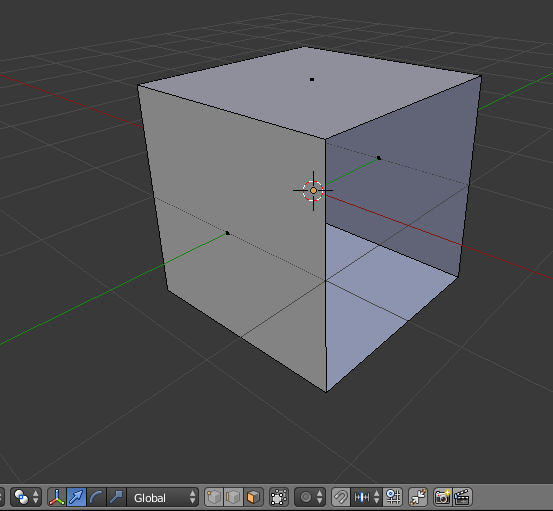Toggle automatic vertex merge icon
Screen dimensions: 553x511
click(x=418, y=497)
